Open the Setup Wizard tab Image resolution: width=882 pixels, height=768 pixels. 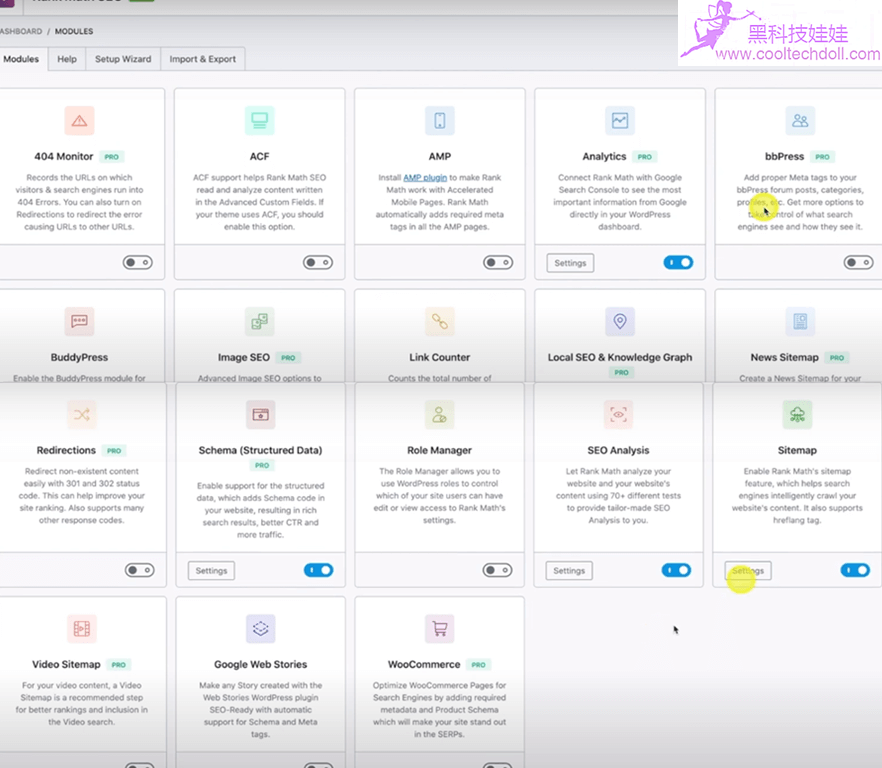point(123,59)
